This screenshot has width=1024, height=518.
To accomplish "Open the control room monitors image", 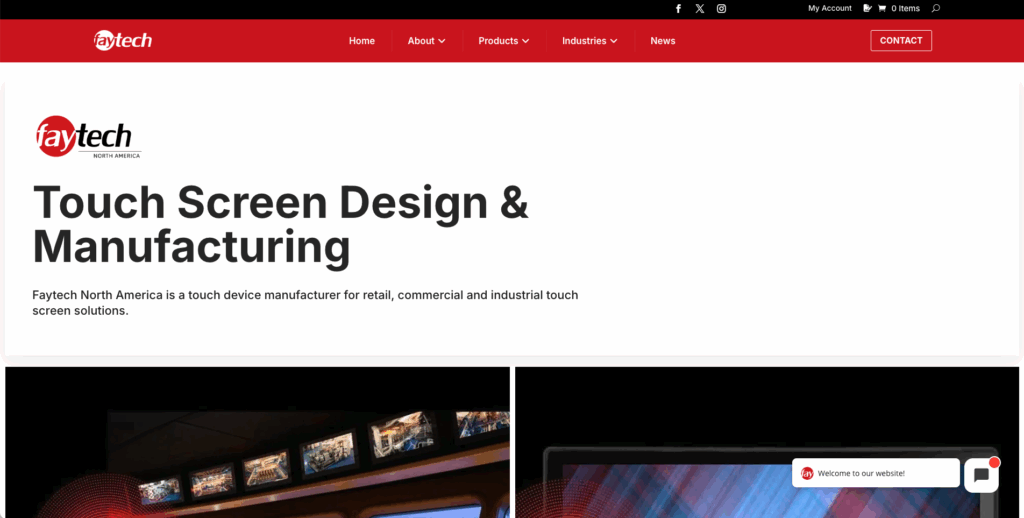I will click(x=257, y=442).
